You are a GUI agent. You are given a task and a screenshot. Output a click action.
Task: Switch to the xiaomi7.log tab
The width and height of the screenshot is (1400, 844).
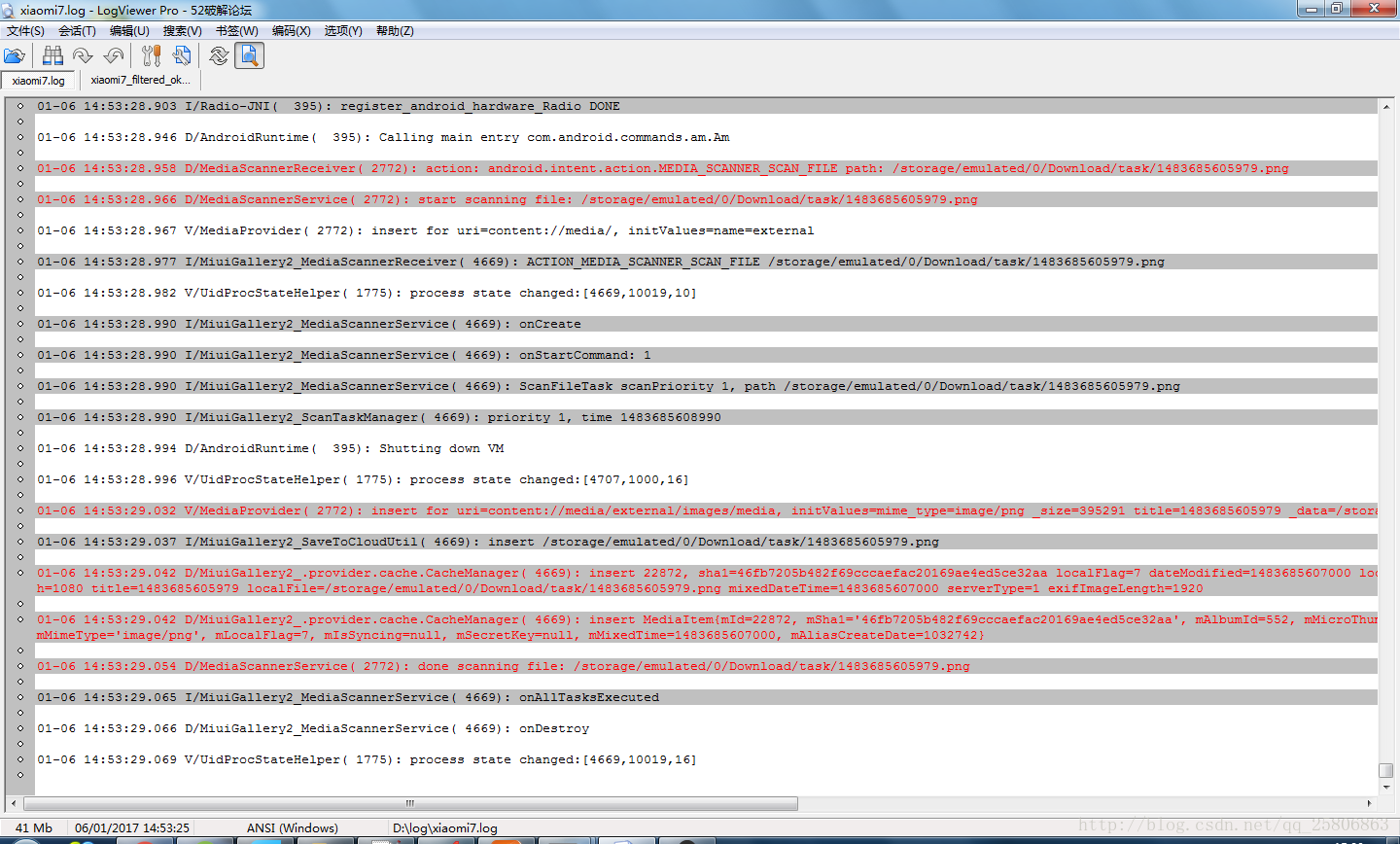(39, 81)
